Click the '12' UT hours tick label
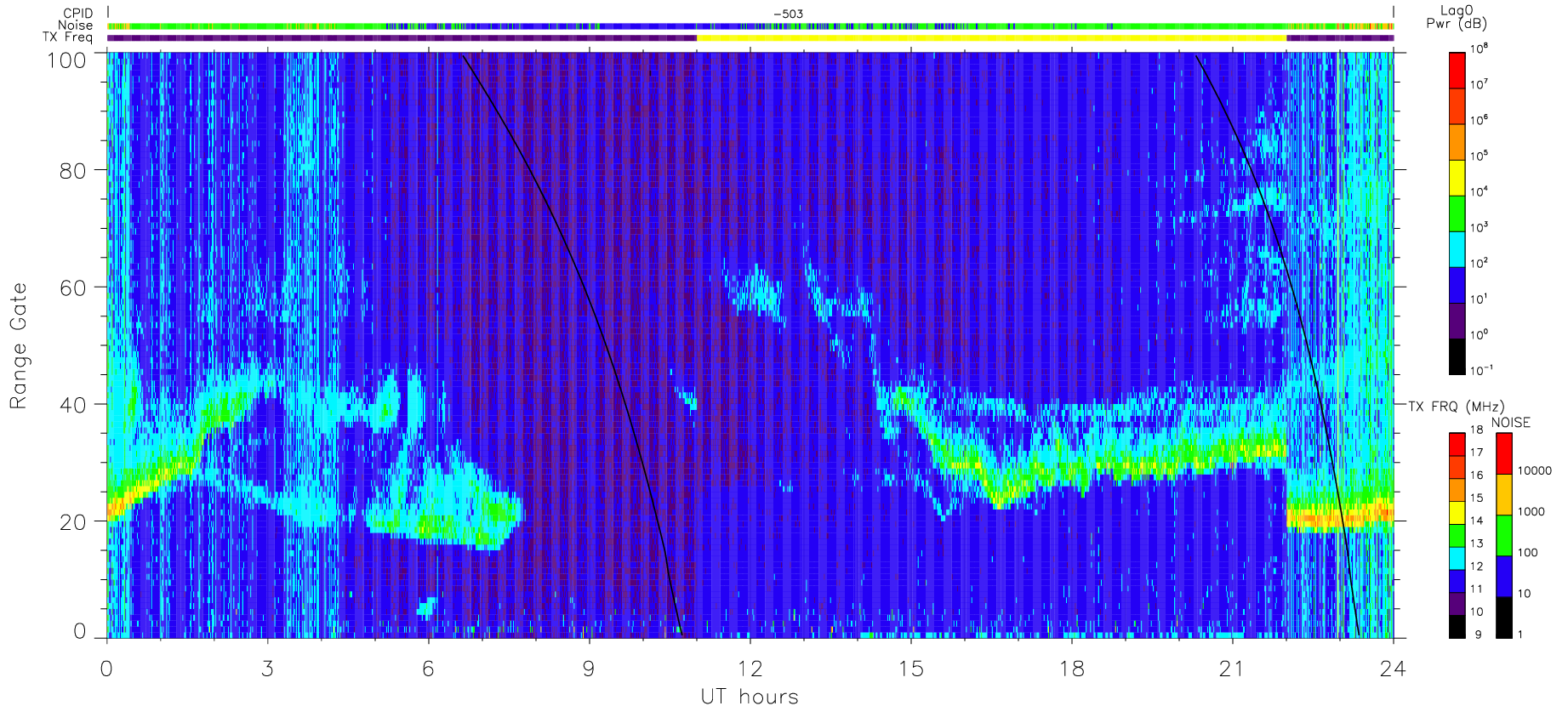Image resolution: width=1568 pixels, height=723 pixels. click(750, 669)
